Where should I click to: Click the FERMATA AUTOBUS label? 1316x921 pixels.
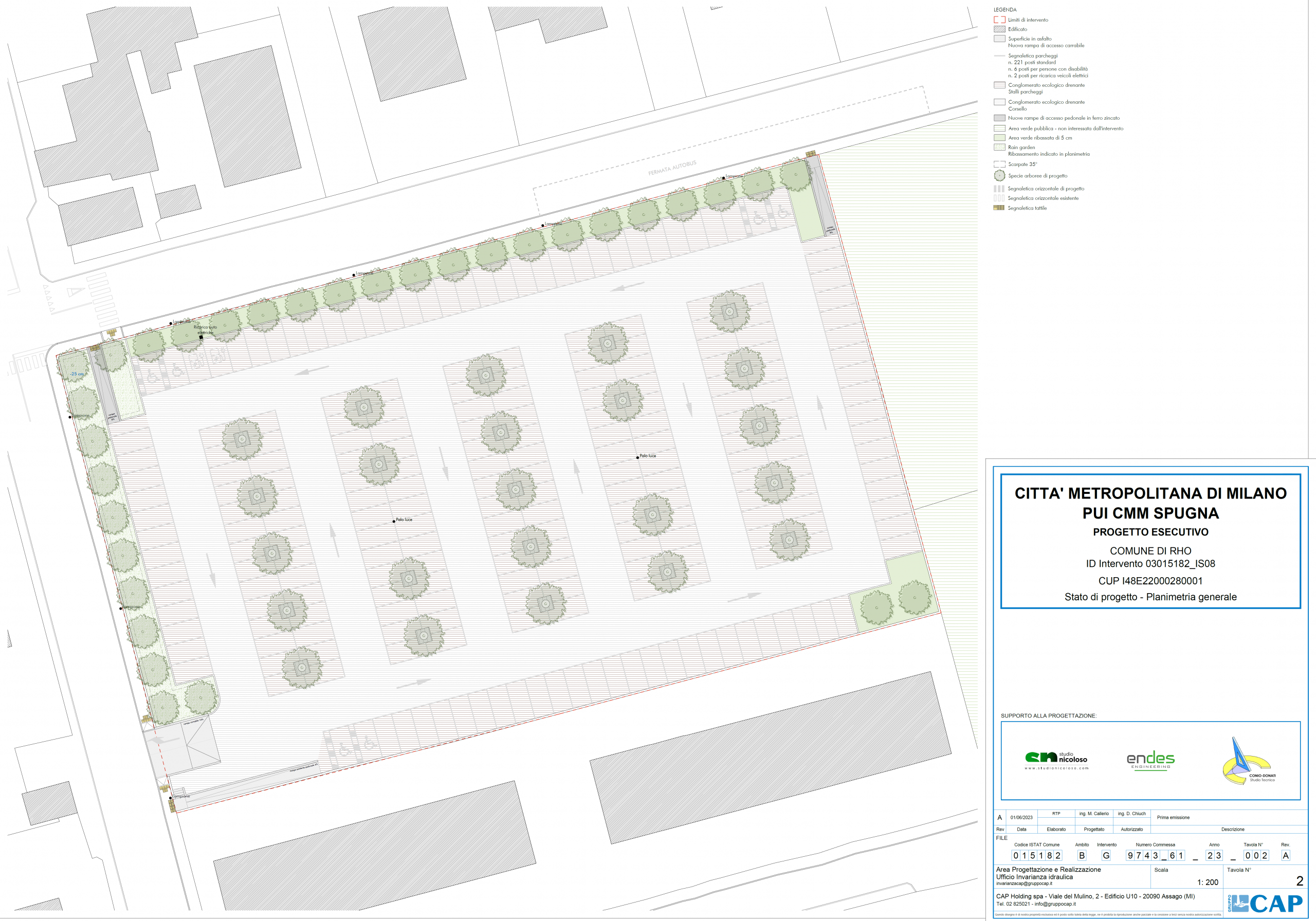pos(672,168)
